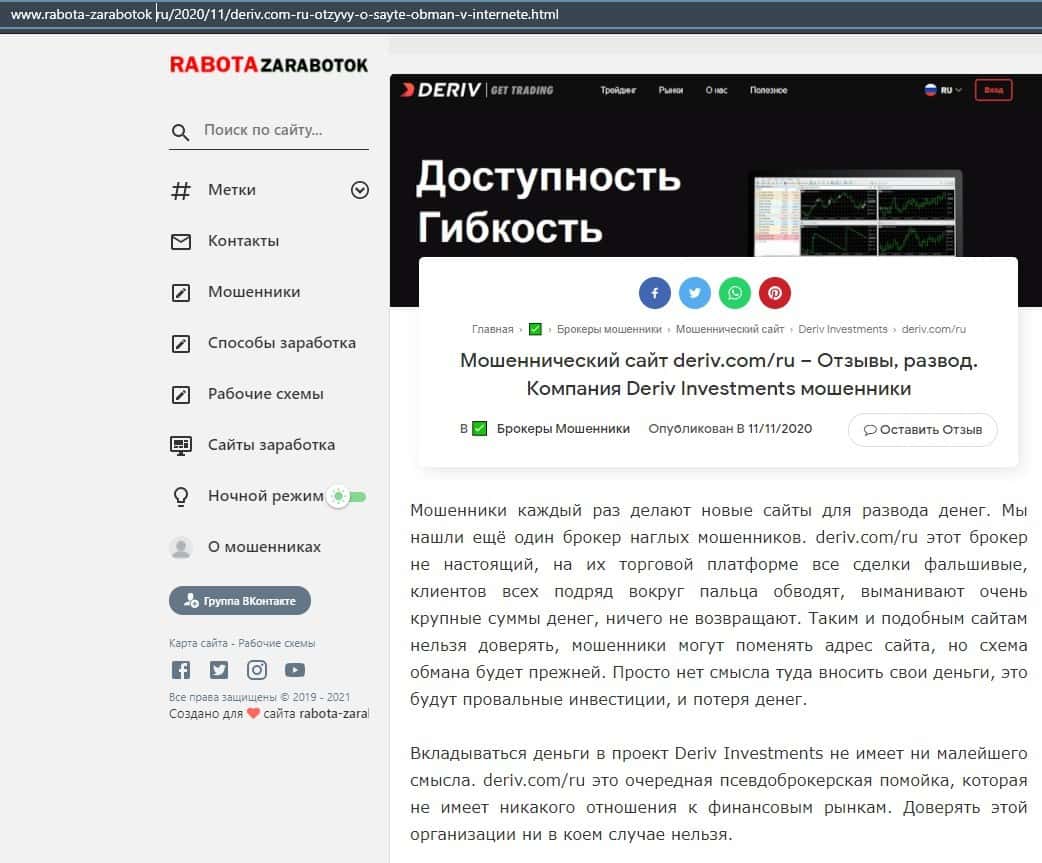The image size is (1042, 863).
Task: Open the Рабочие схемы menu section
Action: point(266,394)
